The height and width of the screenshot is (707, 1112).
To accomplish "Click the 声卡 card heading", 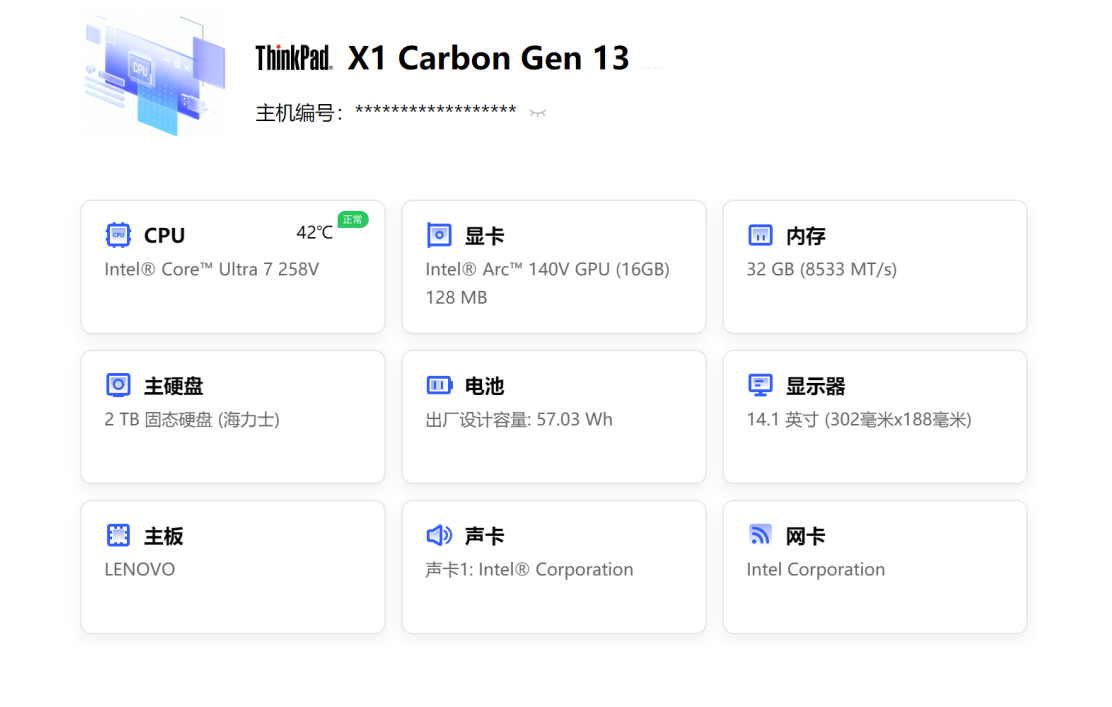I will [484, 536].
